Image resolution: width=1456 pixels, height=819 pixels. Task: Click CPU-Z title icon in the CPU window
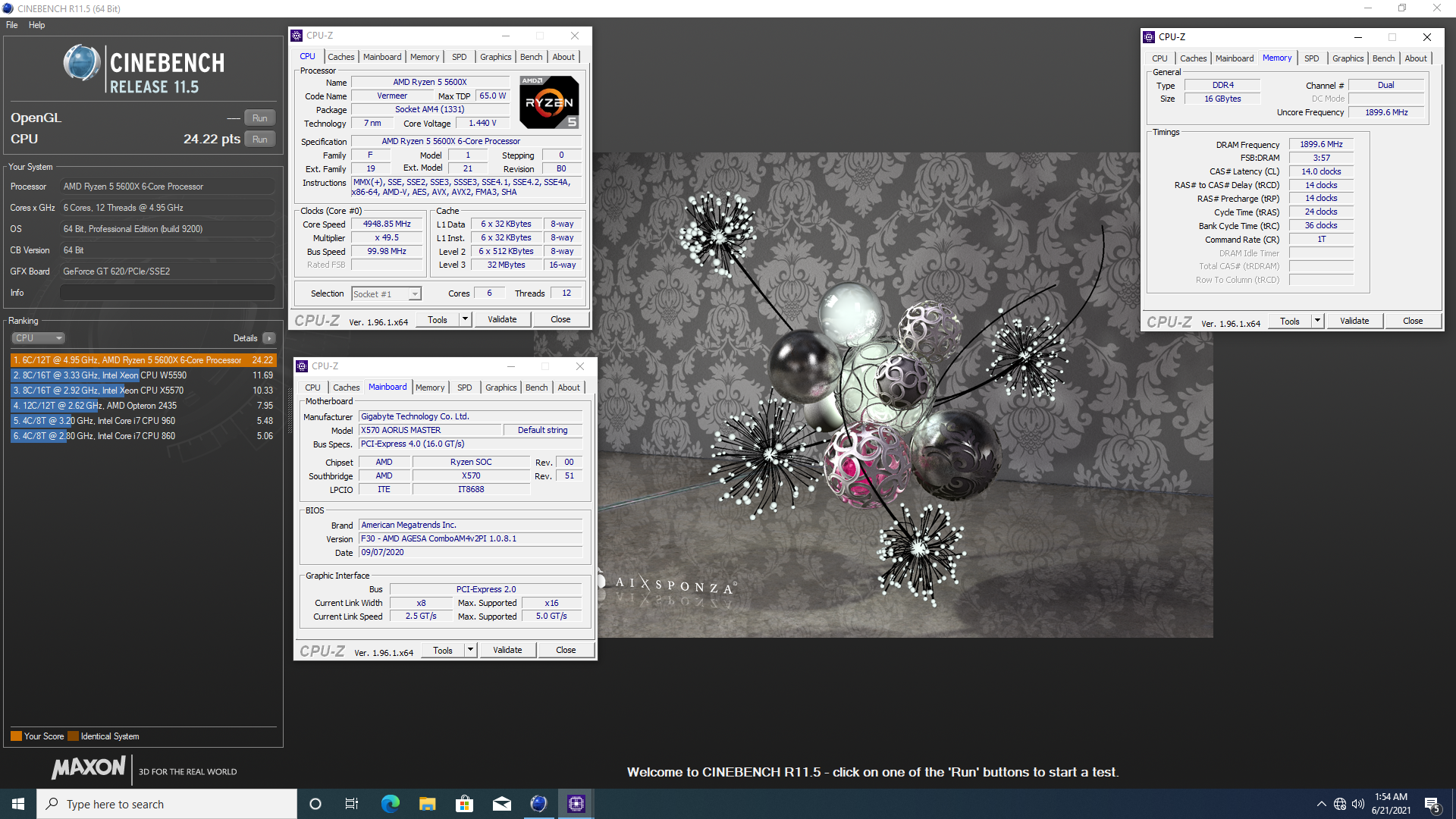tap(297, 36)
